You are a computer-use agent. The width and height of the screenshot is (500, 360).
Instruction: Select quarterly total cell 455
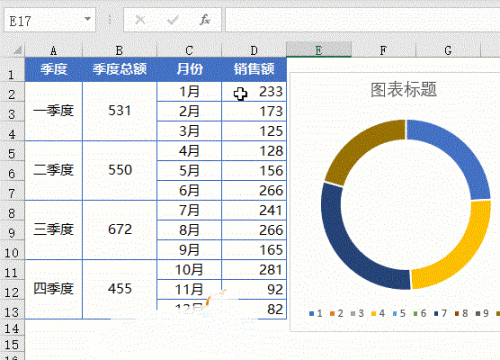click(119, 289)
